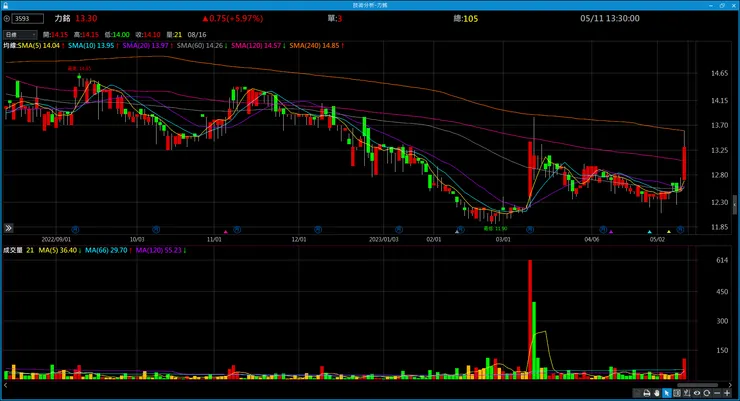740x401 pixels.
Task: Click the SMA(60) 14.26 indicator label
Action: pyautogui.click(x=202, y=46)
